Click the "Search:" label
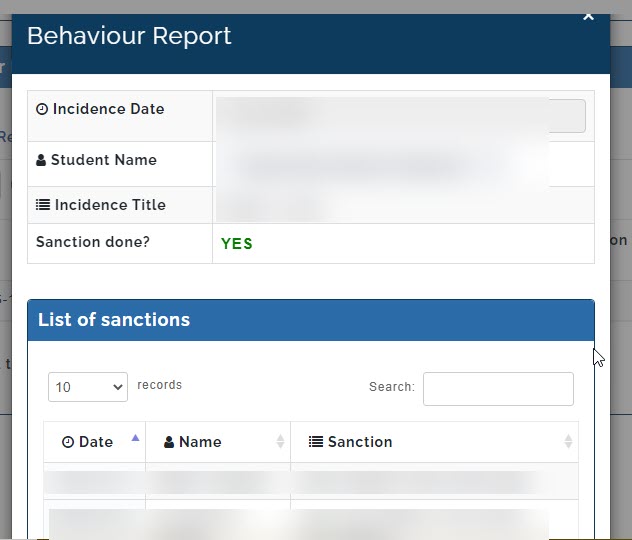The height and width of the screenshot is (540, 632). tap(392, 387)
